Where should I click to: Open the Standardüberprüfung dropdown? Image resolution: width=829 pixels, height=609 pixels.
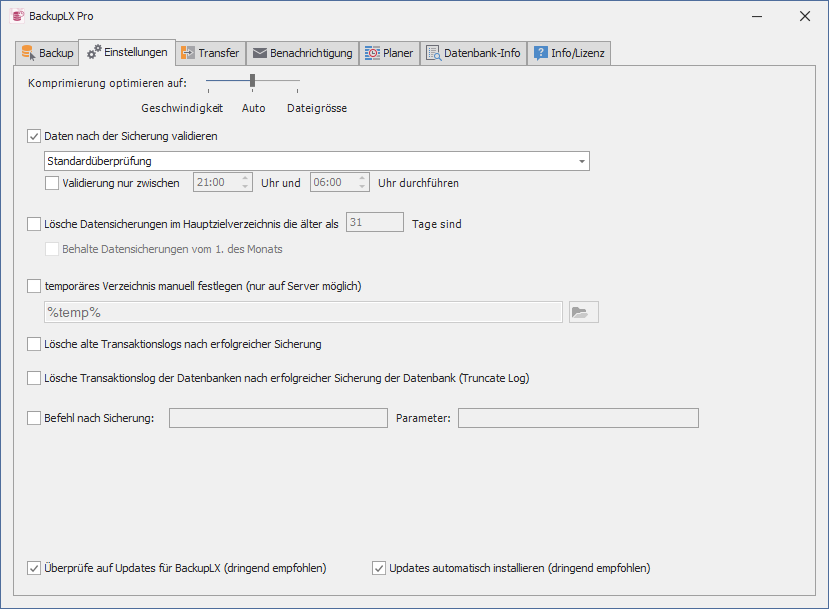click(x=581, y=161)
